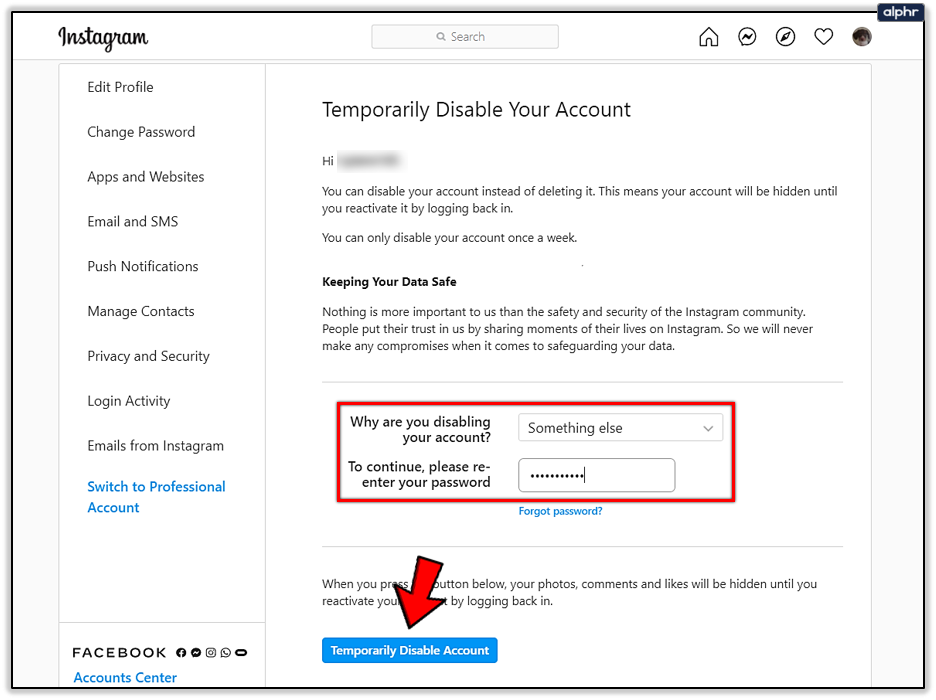
Task: Open Email and SMS settings
Action: (133, 222)
